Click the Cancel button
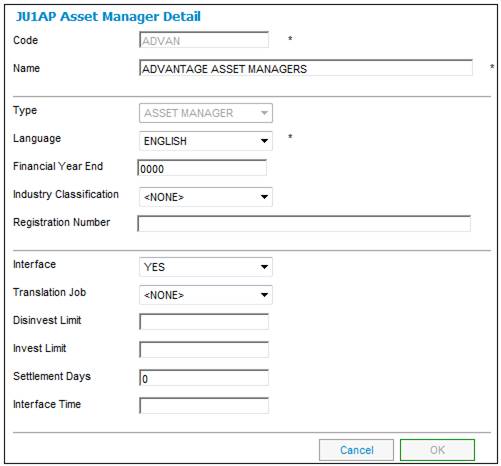The image size is (501, 466). pyautogui.click(x=356, y=450)
